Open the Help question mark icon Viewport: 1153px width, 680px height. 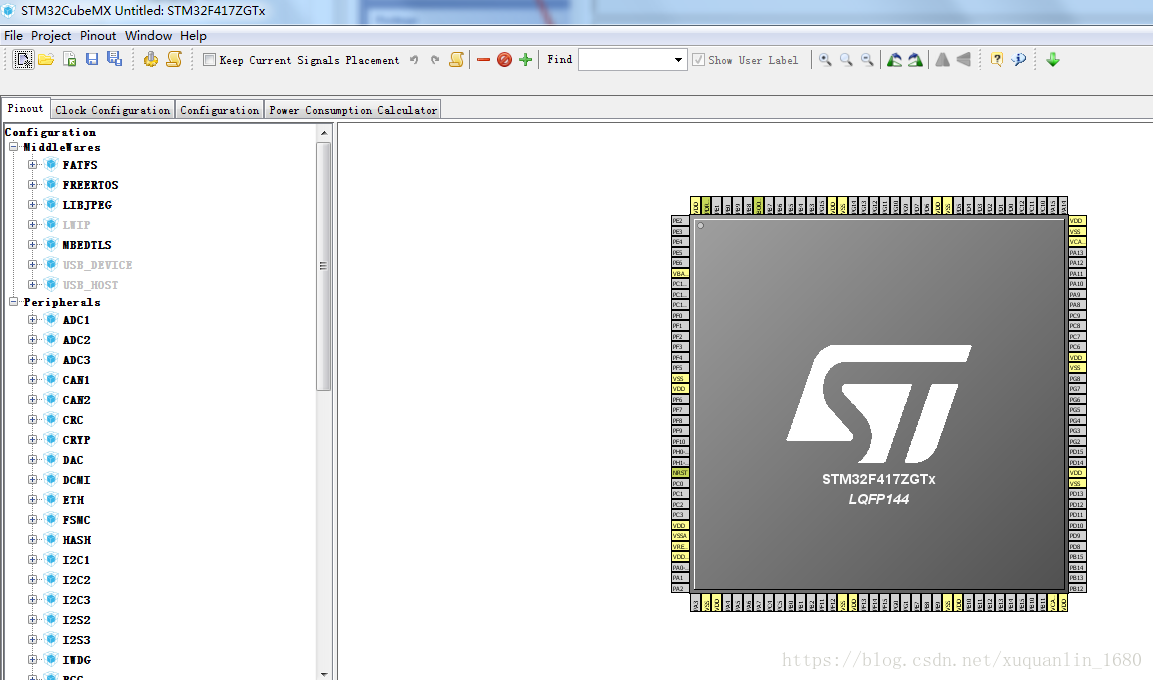(x=996, y=60)
